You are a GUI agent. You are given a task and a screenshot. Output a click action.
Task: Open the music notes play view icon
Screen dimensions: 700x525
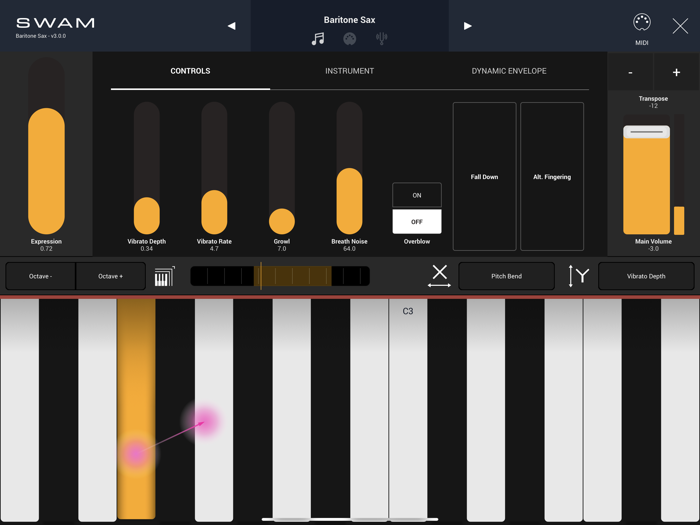coord(318,39)
